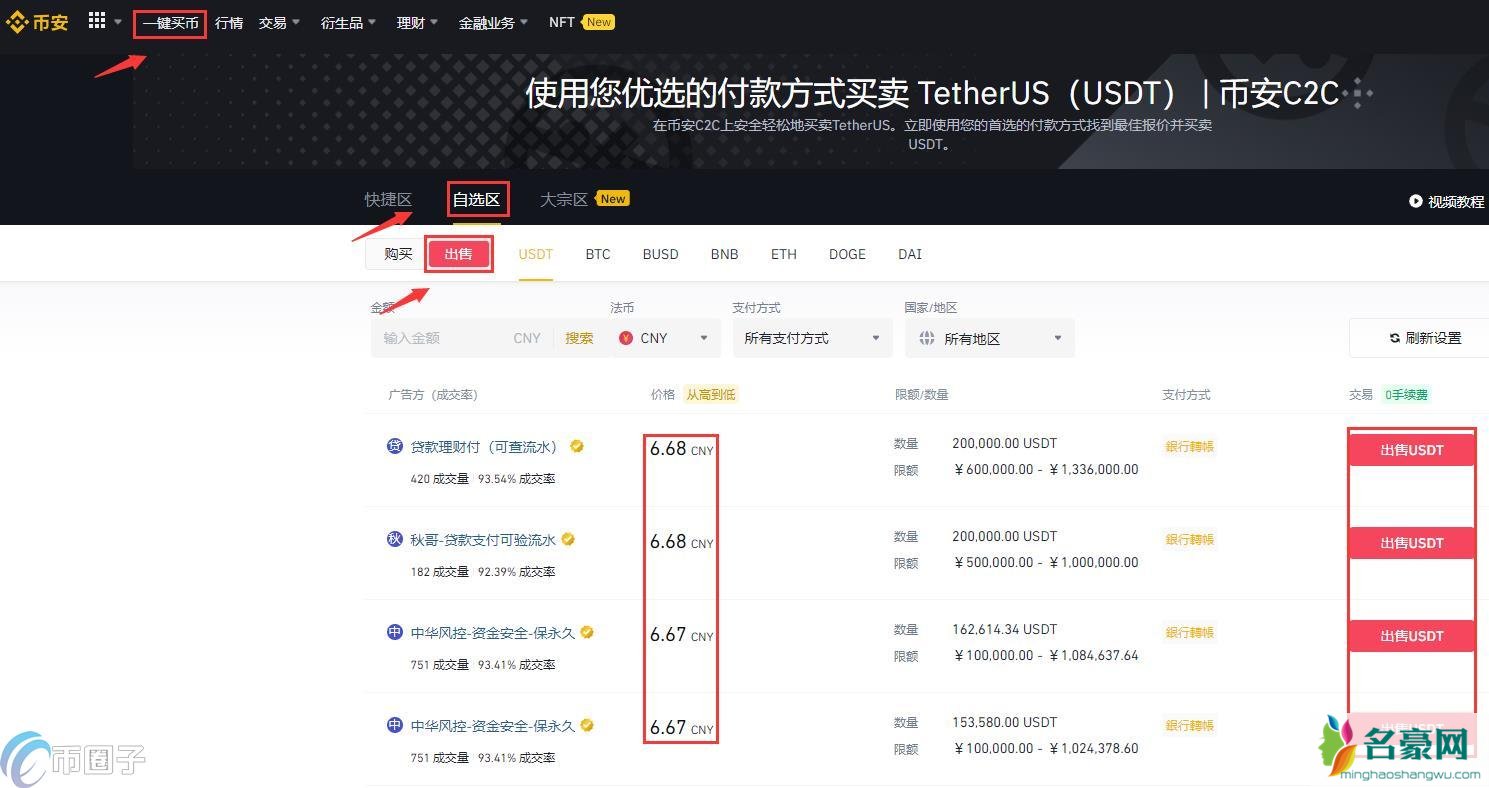
Task: Click the limit ￥500,000.00 - ￥1,000,000.00
Action: (1046, 562)
